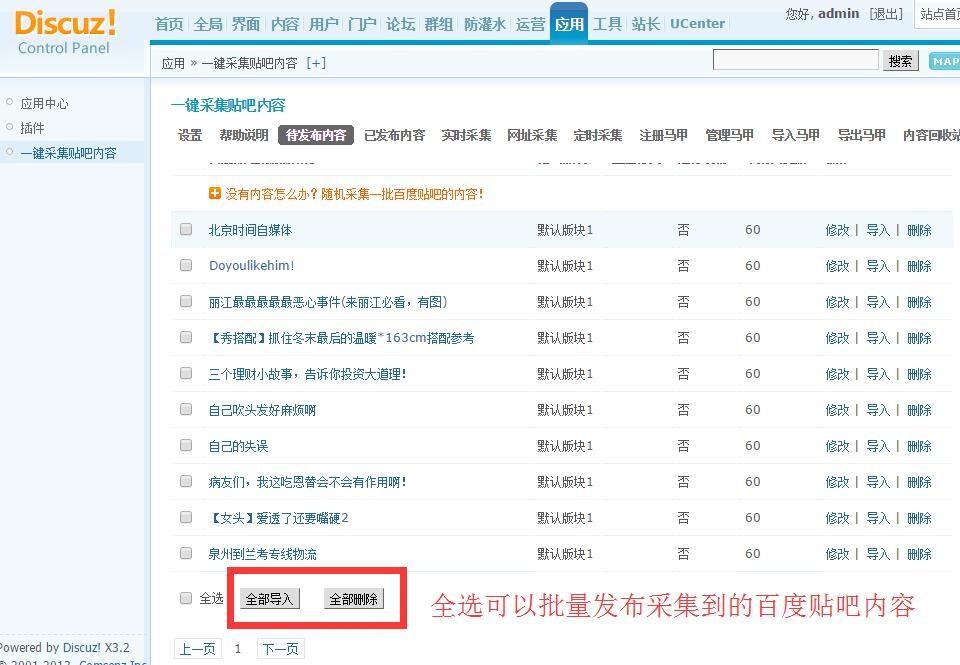Screen dimensions: 960x665
Task: Open the 群组 top menu
Action: click(439, 24)
